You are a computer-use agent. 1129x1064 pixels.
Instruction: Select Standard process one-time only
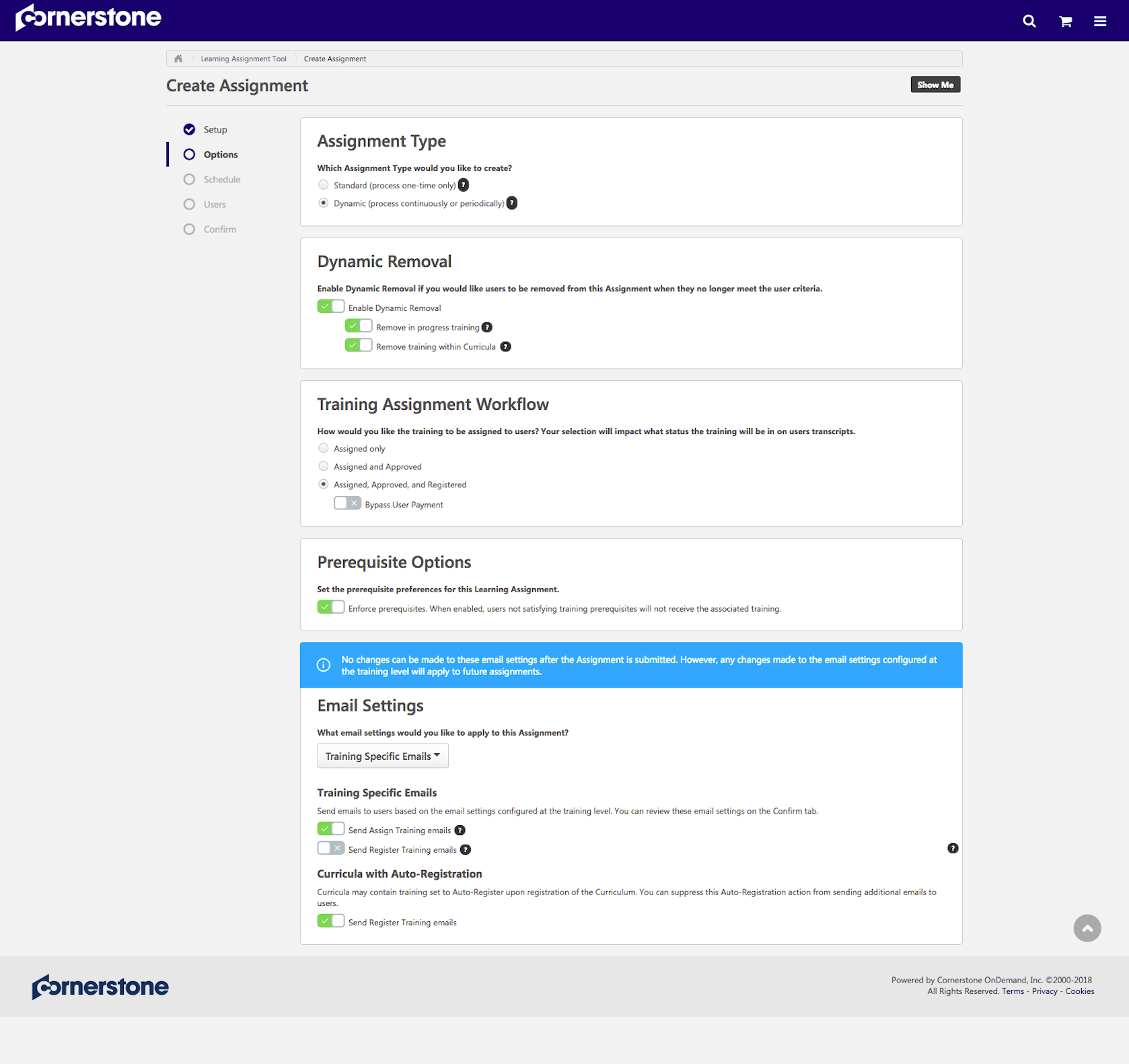point(324,184)
